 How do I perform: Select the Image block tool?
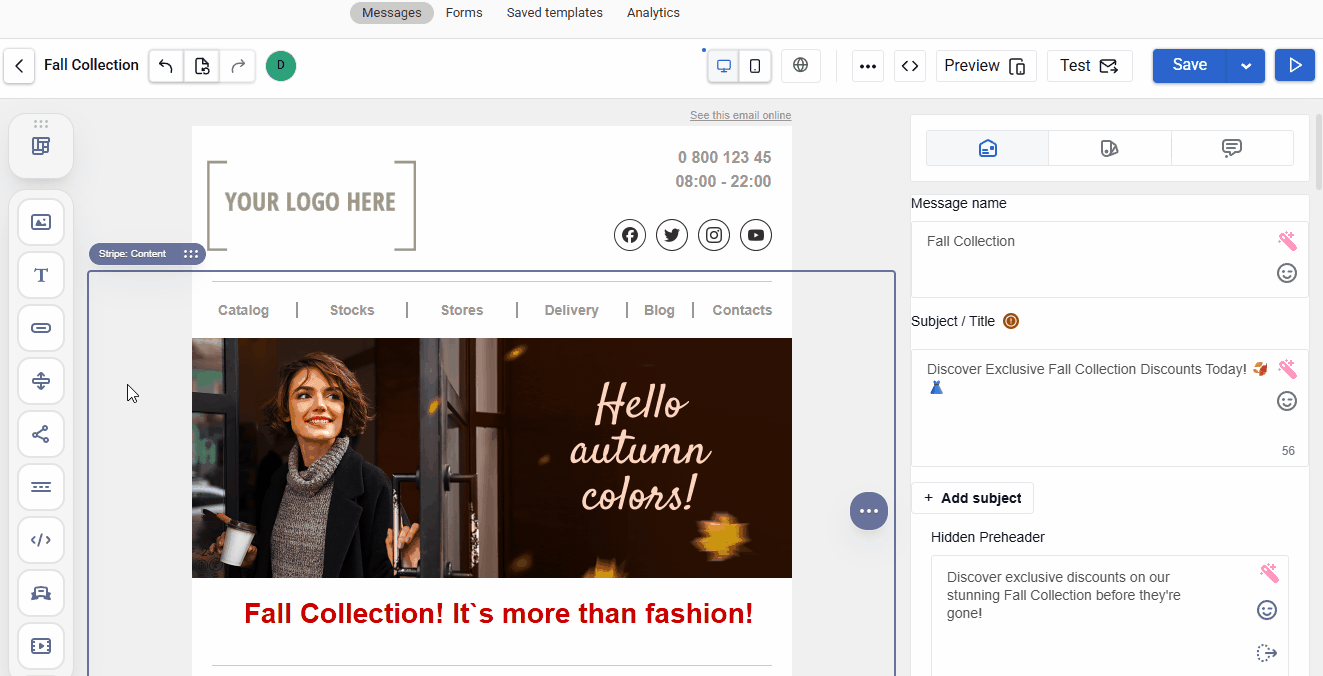[41, 222]
